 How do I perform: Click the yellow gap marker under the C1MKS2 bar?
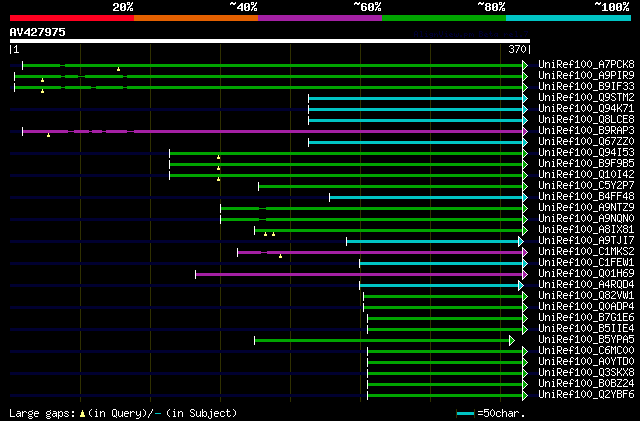pos(280,256)
